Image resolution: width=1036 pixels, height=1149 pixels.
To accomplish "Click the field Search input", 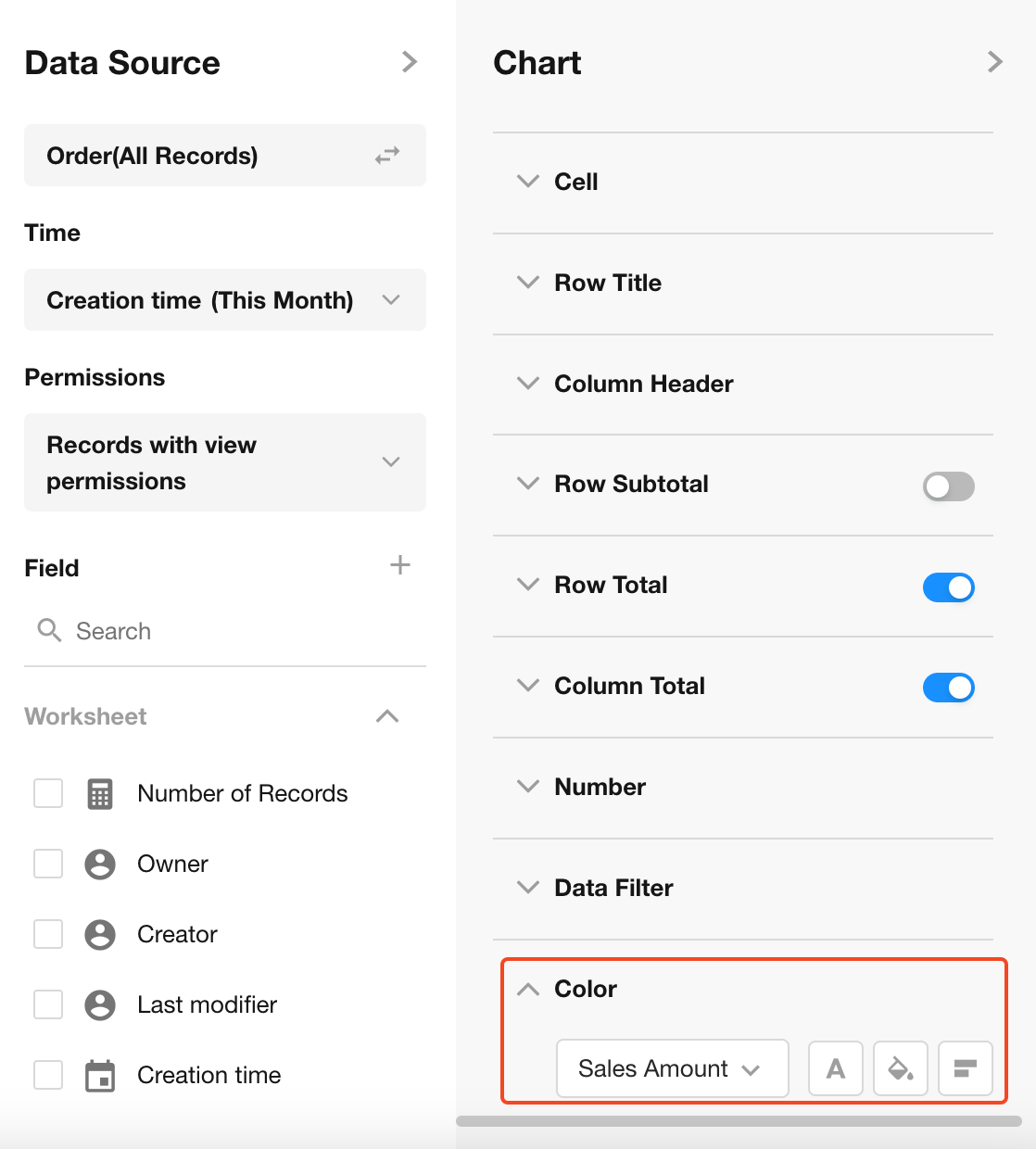I will pos(232,631).
